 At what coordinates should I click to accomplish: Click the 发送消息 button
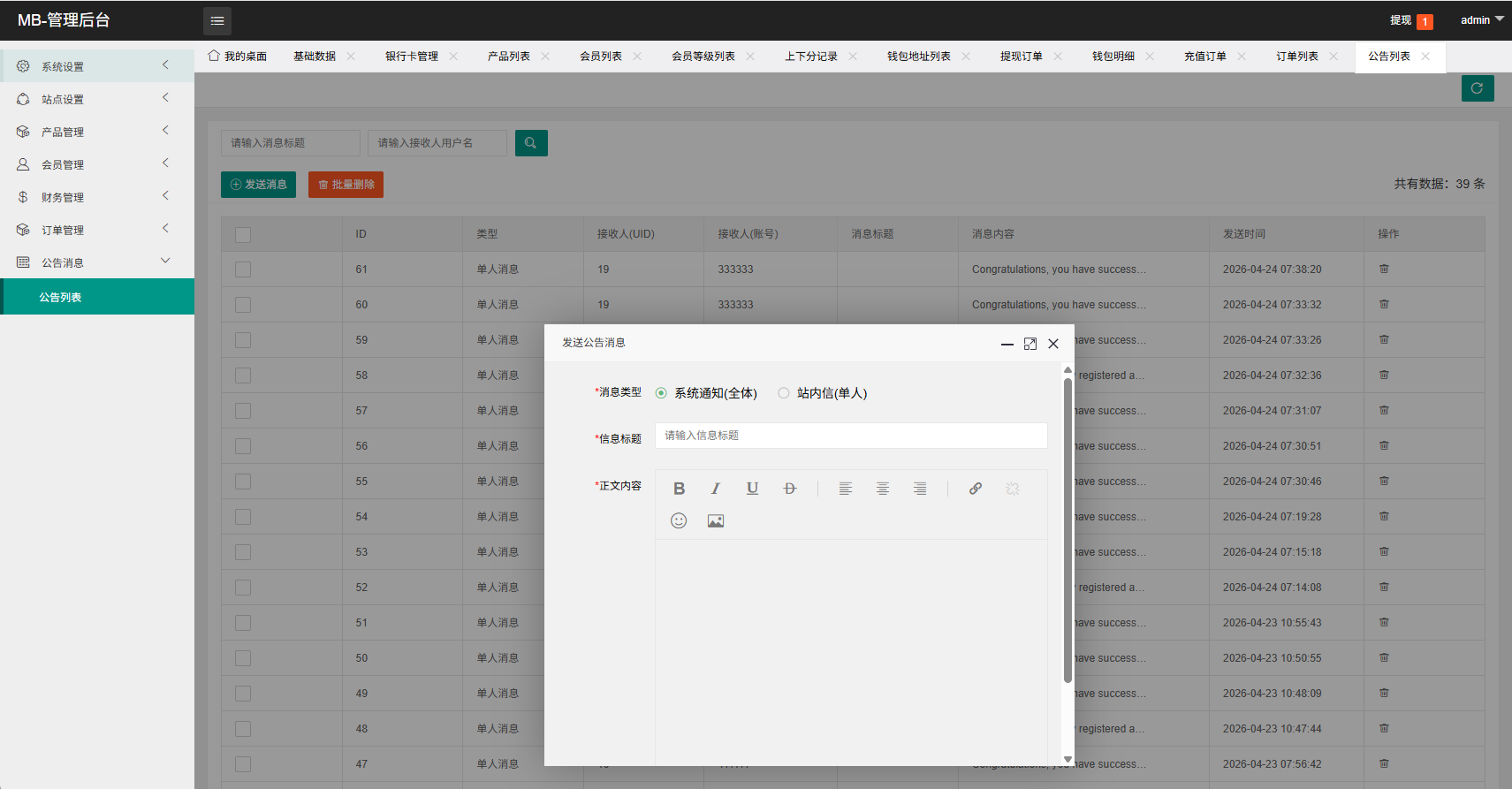point(258,185)
